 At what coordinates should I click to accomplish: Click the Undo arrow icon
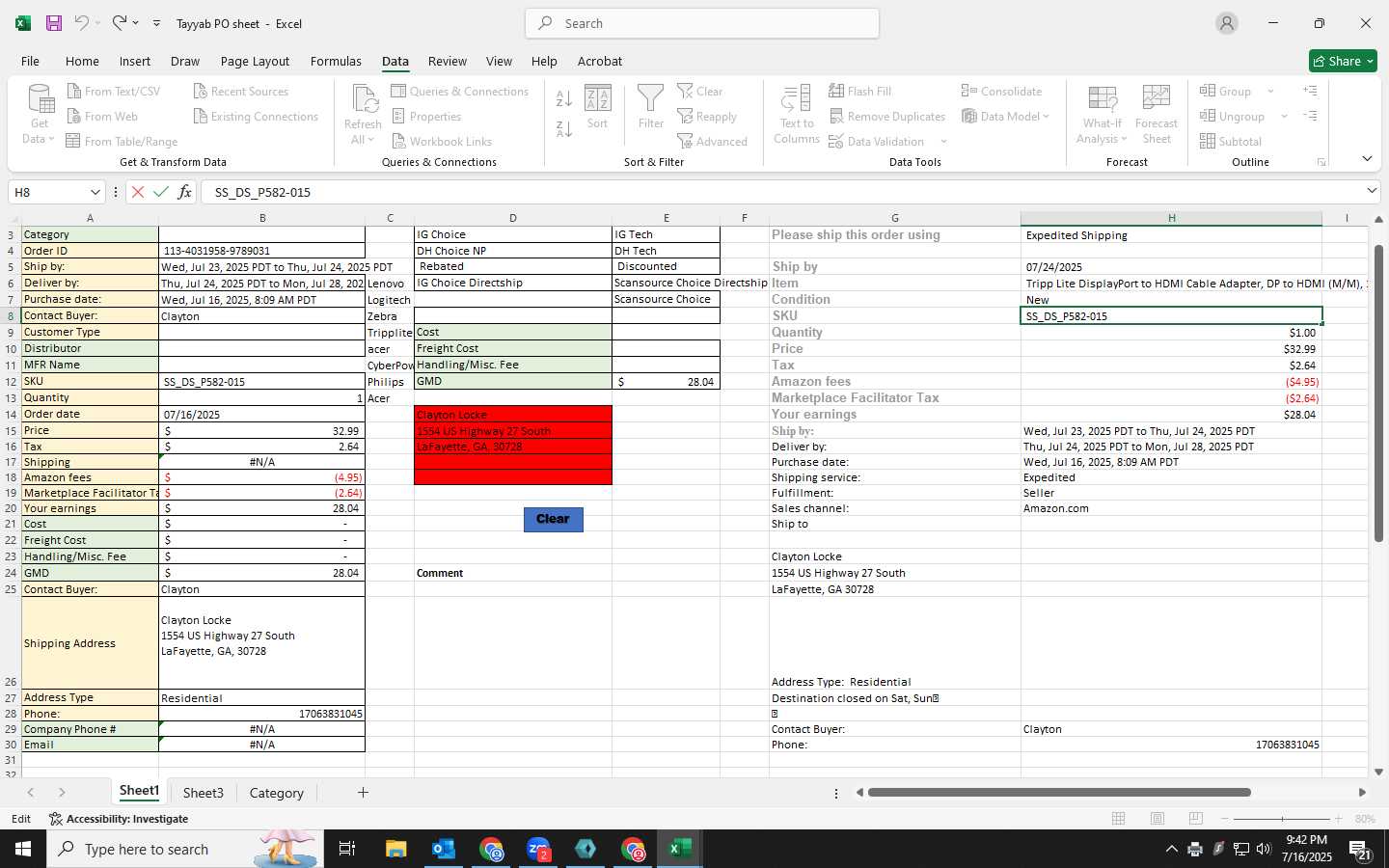pos(82,23)
